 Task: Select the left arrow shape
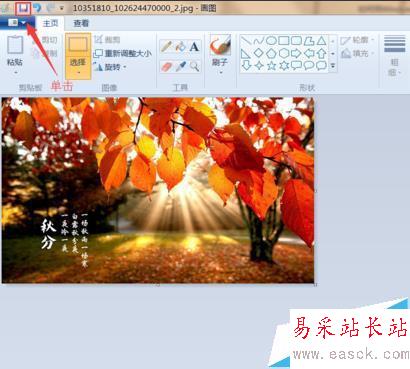click(x=309, y=53)
